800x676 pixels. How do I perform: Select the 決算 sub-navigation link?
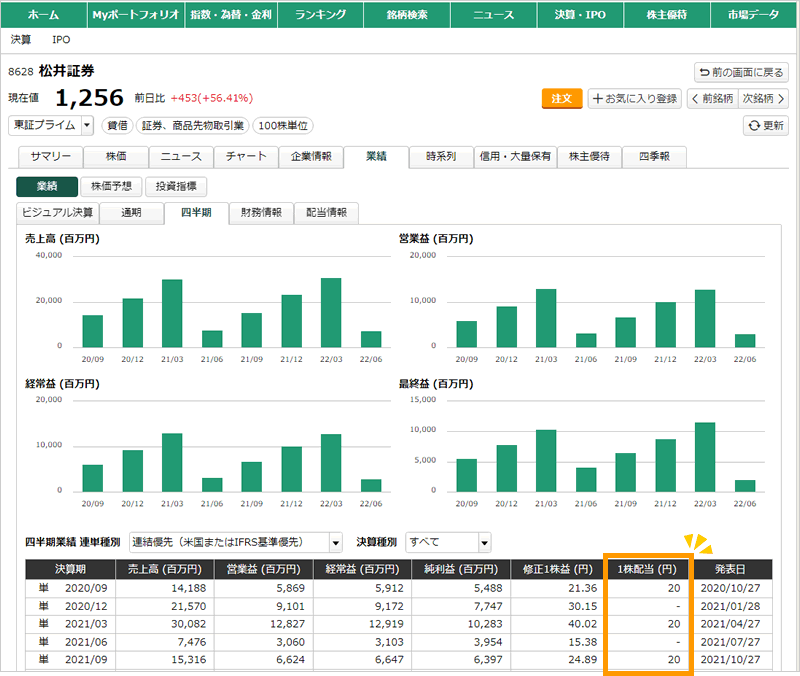(x=21, y=40)
